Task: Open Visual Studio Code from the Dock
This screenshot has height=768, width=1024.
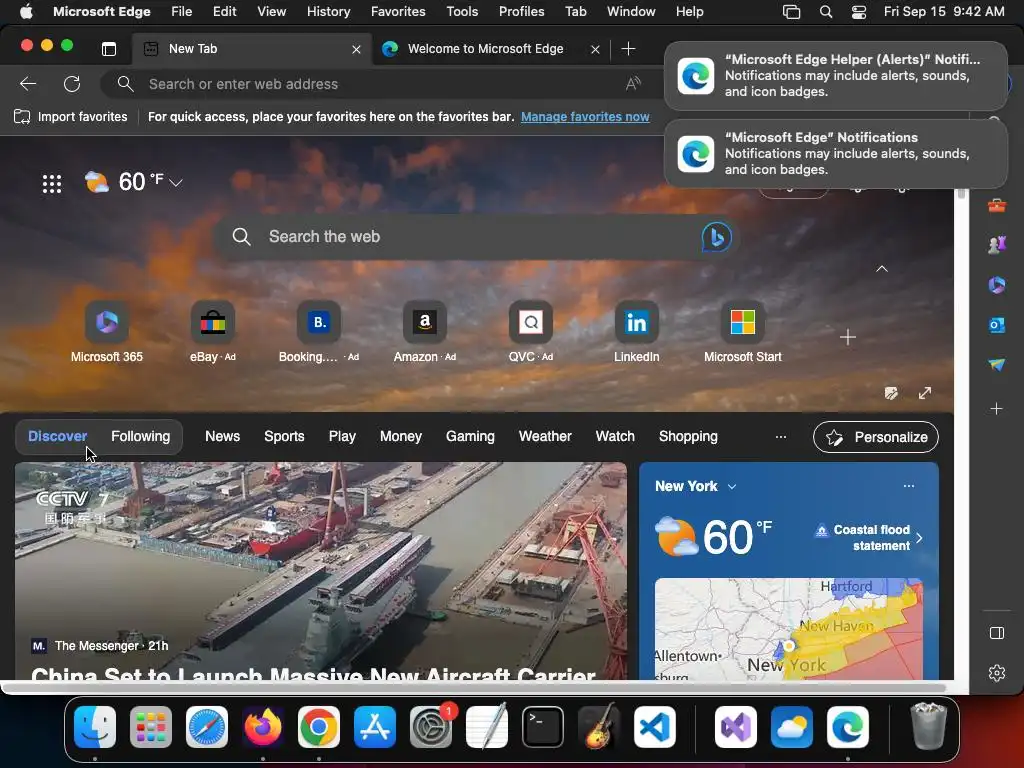Action: 654,726
